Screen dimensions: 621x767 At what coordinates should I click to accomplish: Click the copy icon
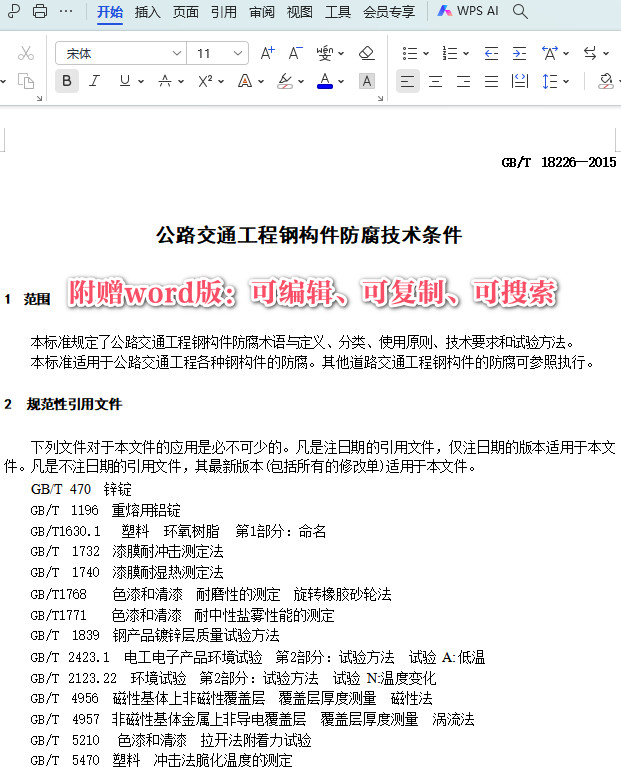(x=26, y=81)
